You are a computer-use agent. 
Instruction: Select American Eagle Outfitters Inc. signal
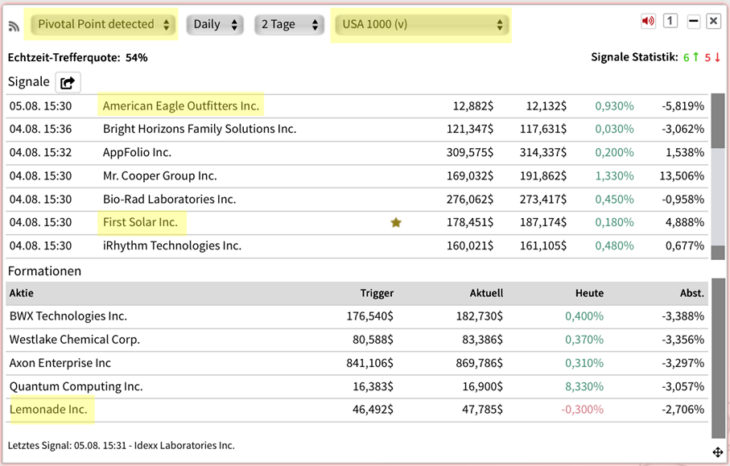coord(357,106)
